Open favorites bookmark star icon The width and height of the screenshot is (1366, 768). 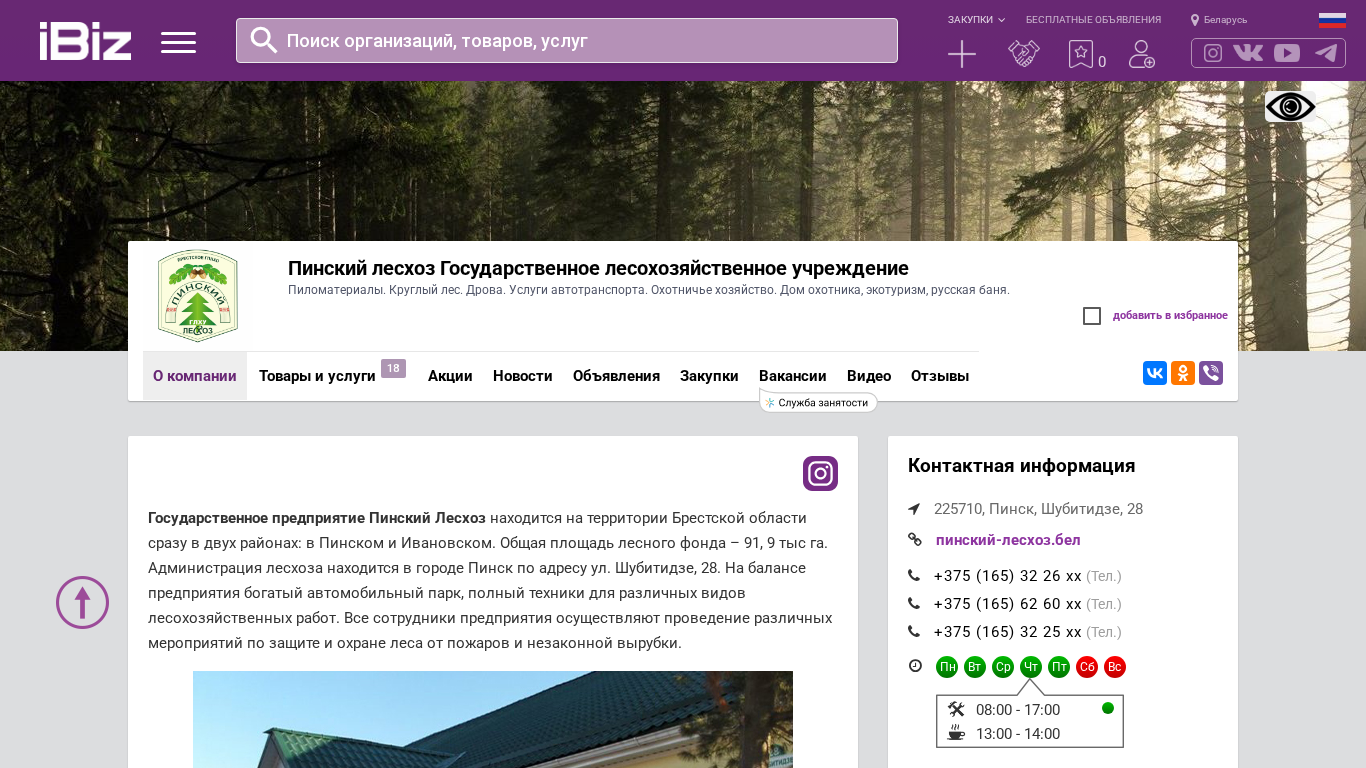(1081, 54)
